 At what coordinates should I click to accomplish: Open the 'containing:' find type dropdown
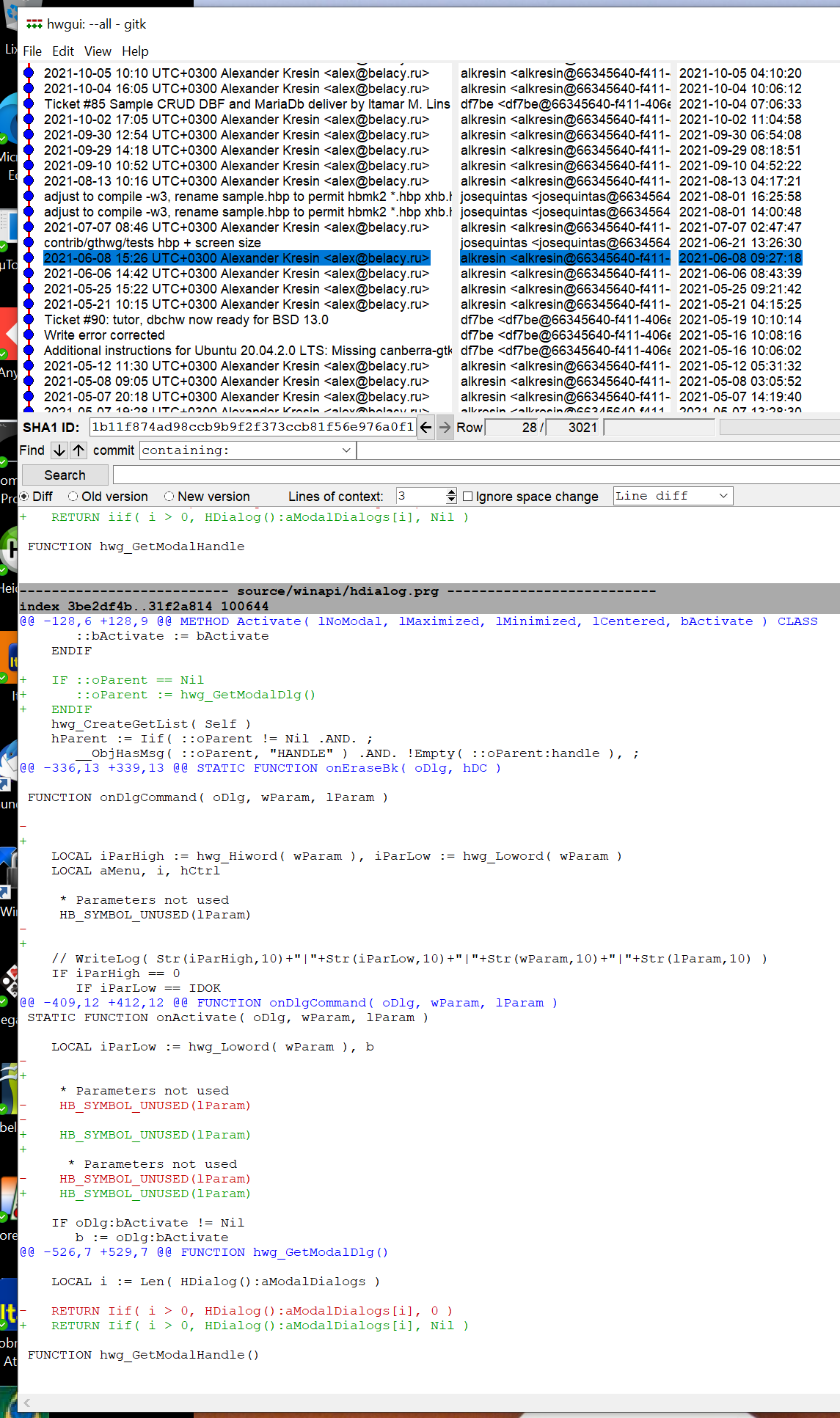click(346, 450)
